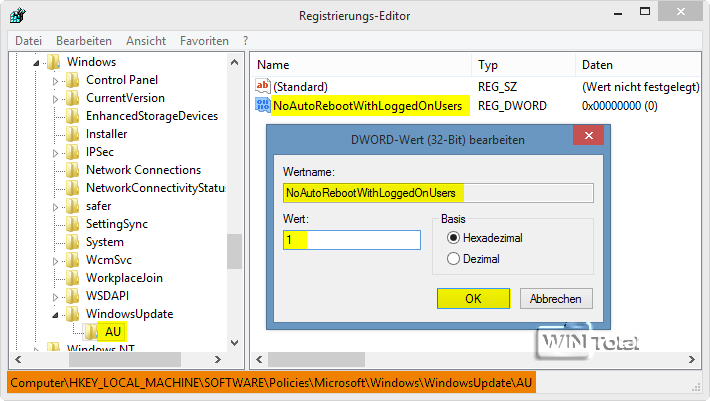Click into the Wert input field
Screen dimensions: 710x401
[x=352, y=240]
